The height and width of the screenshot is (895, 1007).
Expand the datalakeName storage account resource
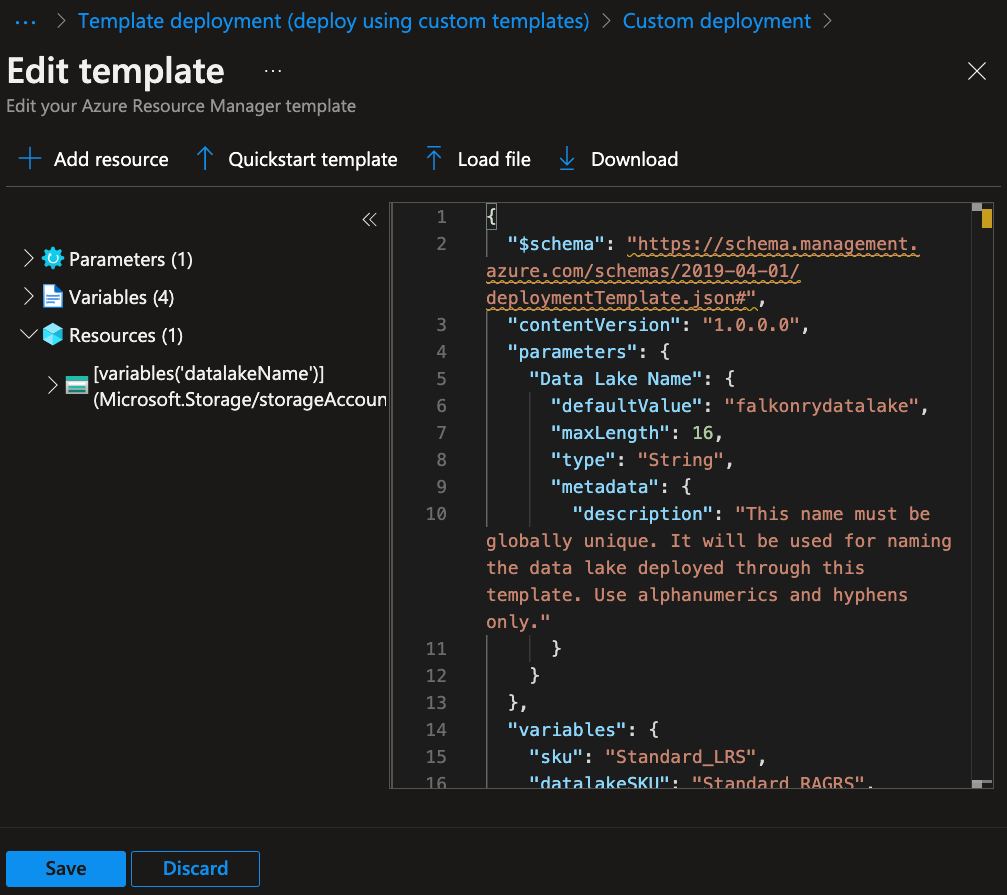click(53, 385)
